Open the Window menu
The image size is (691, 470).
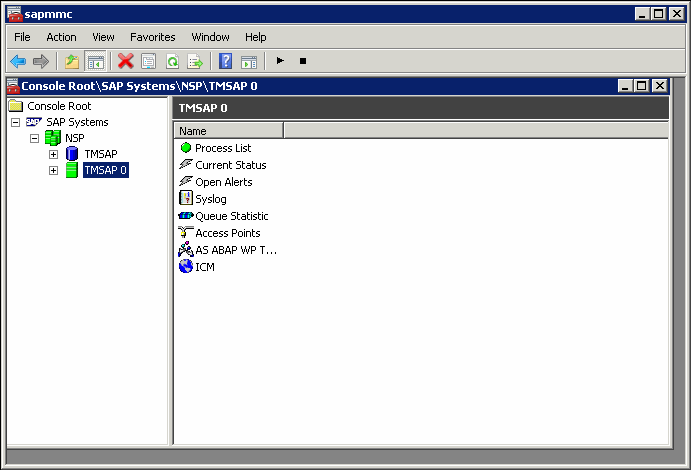click(210, 37)
